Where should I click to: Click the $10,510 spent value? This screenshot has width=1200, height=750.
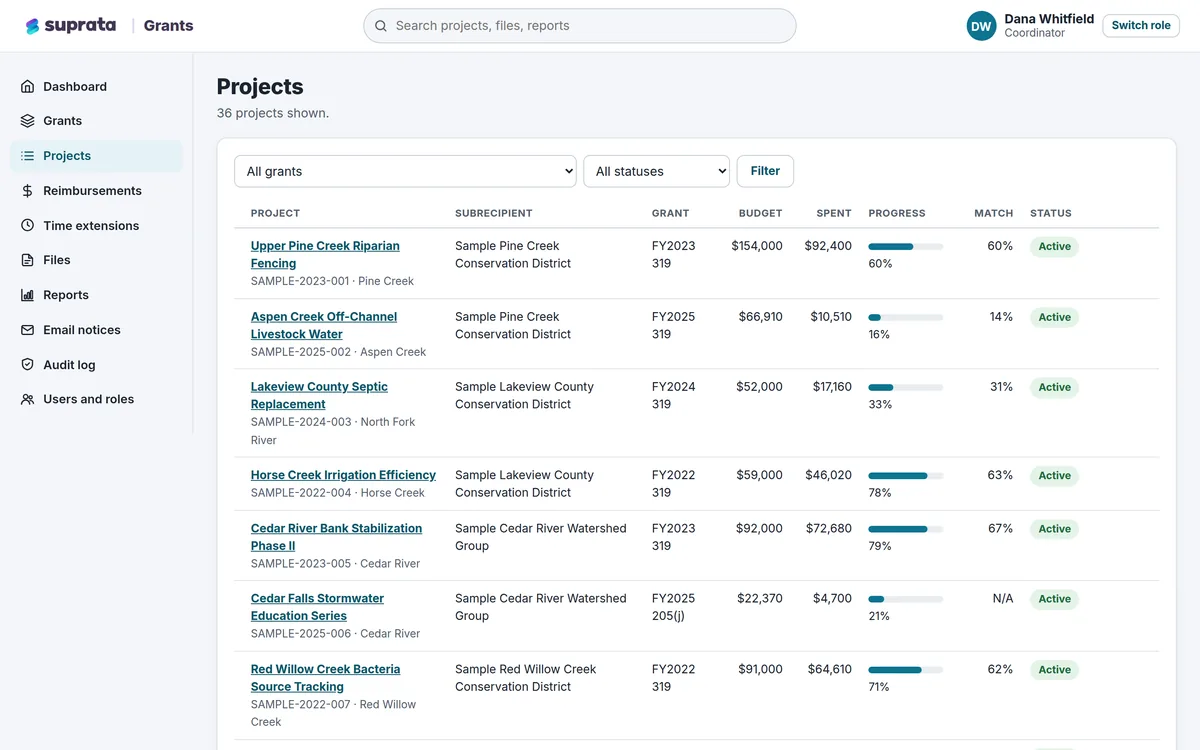point(831,317)
